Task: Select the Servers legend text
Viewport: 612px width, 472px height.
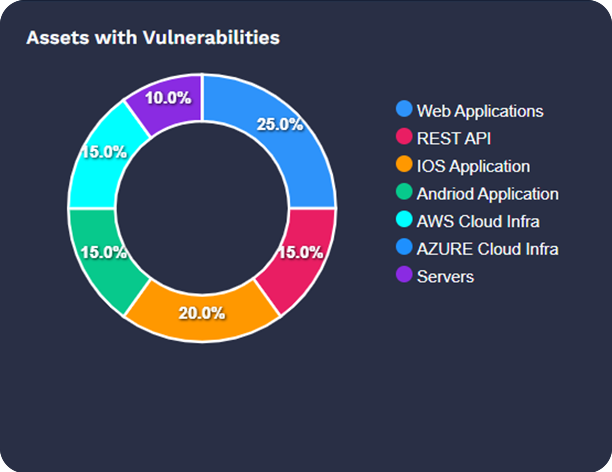Action: coord(445,277)
